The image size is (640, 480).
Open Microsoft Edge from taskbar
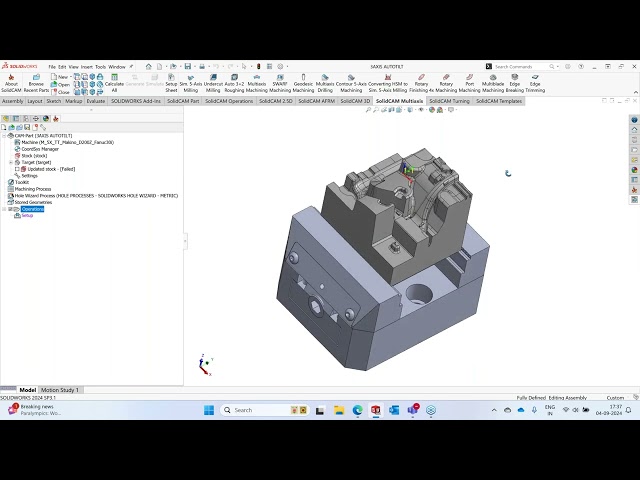click(x=358, y=410)
